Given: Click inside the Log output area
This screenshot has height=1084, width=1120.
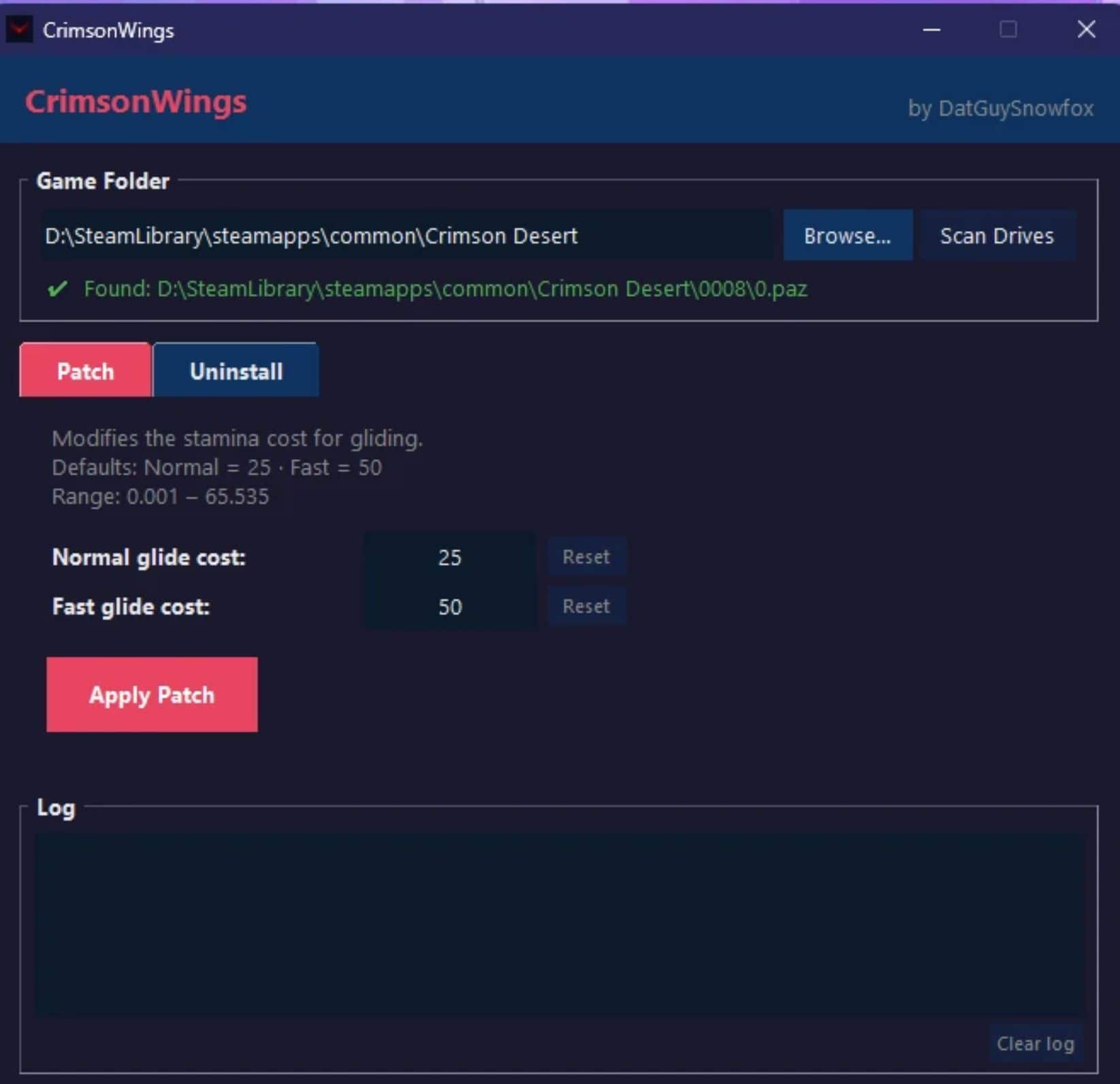Looking at the screenshot, I should [x=558, y=924].
